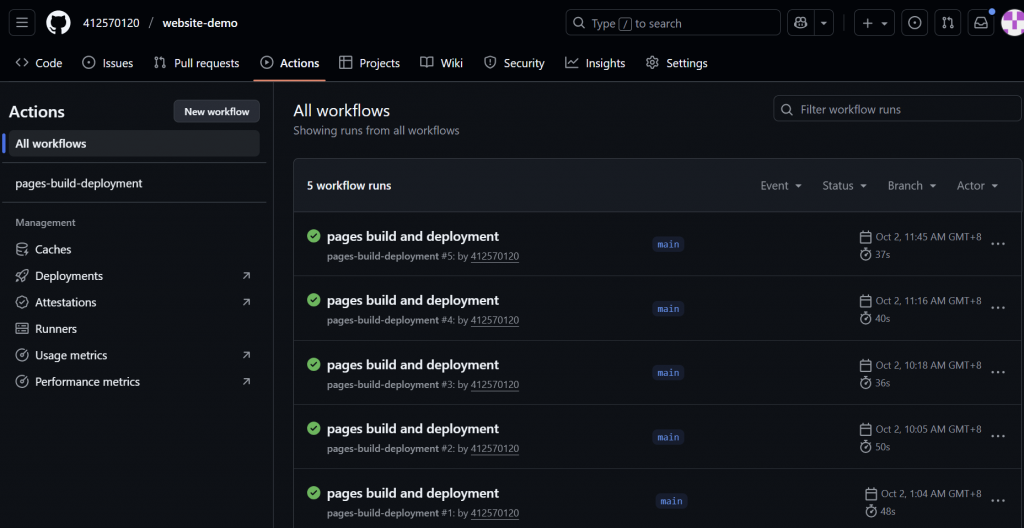The width and height of the screenshot is (1024, 528).
Task: Open the repository Settings tab
Action: click(x=677, y=63)
